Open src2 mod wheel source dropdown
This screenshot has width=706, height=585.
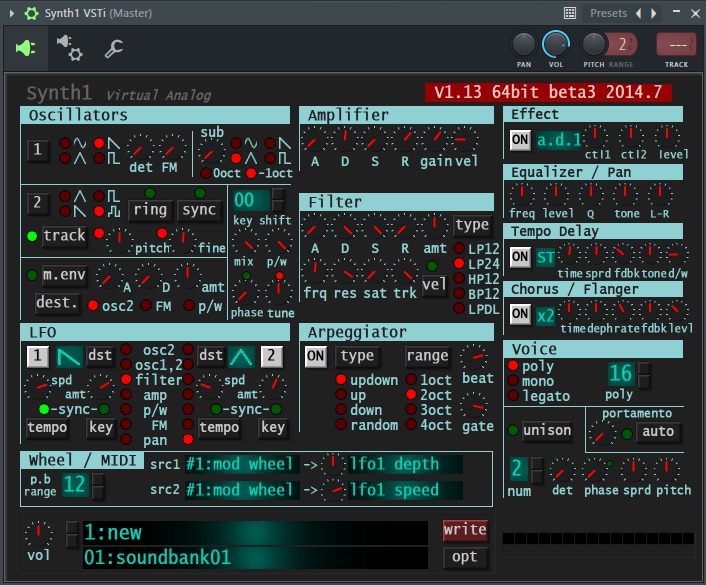[242, 490]
